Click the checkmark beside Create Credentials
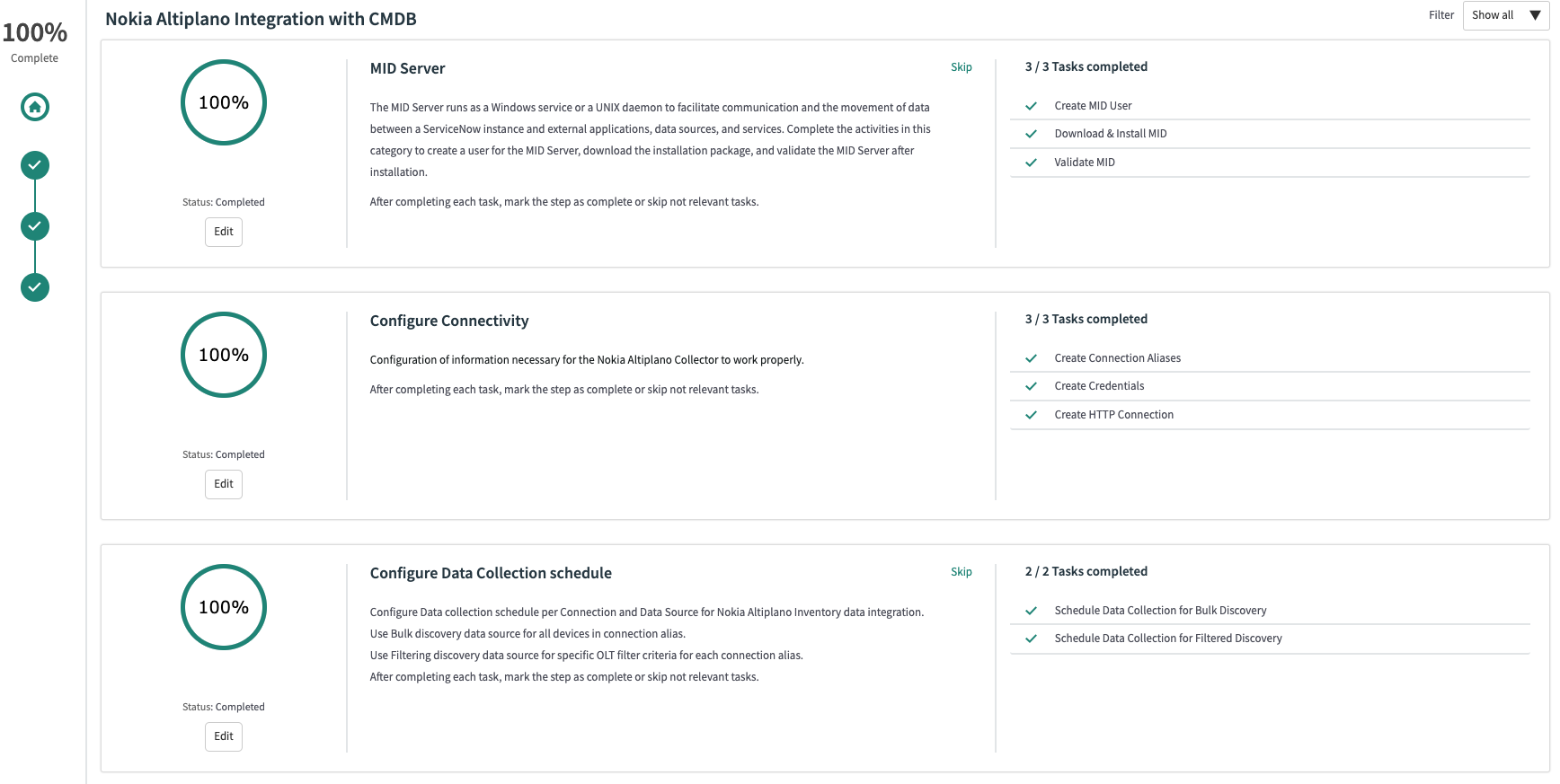1560x784 pixels. [1031, 386]
